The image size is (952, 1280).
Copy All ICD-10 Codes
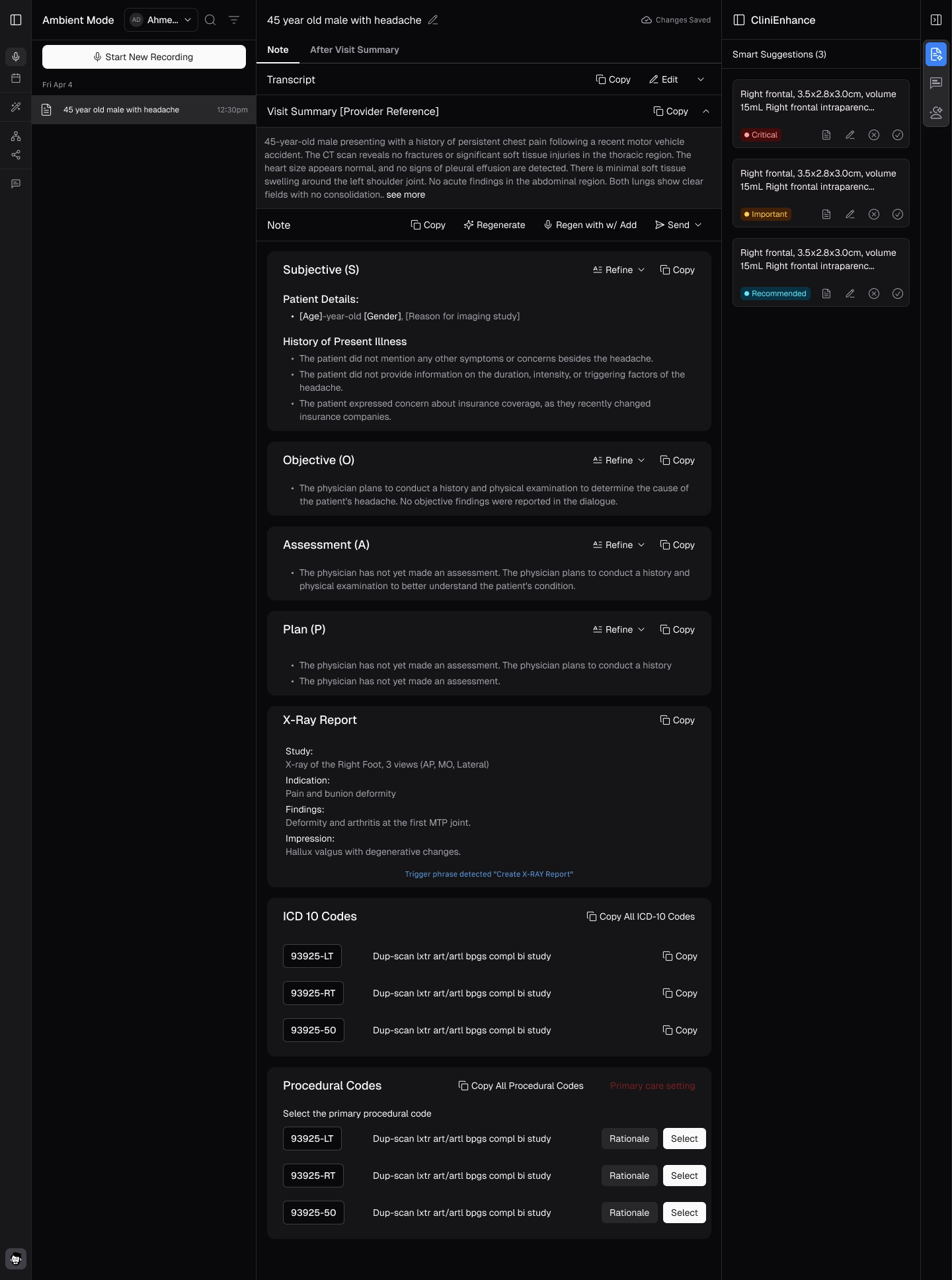pos(641,916)
